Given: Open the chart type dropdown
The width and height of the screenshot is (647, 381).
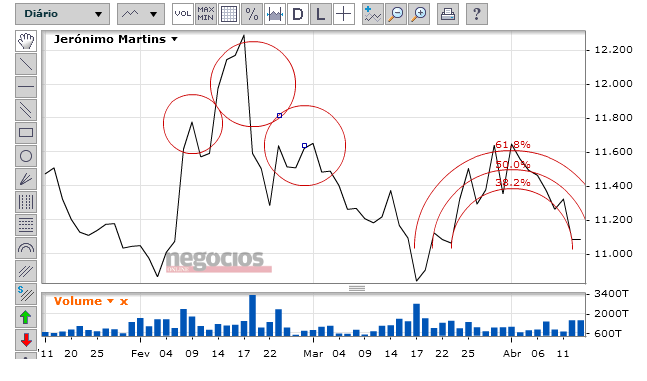Looking at the screenshot, I should coord(141,14).
